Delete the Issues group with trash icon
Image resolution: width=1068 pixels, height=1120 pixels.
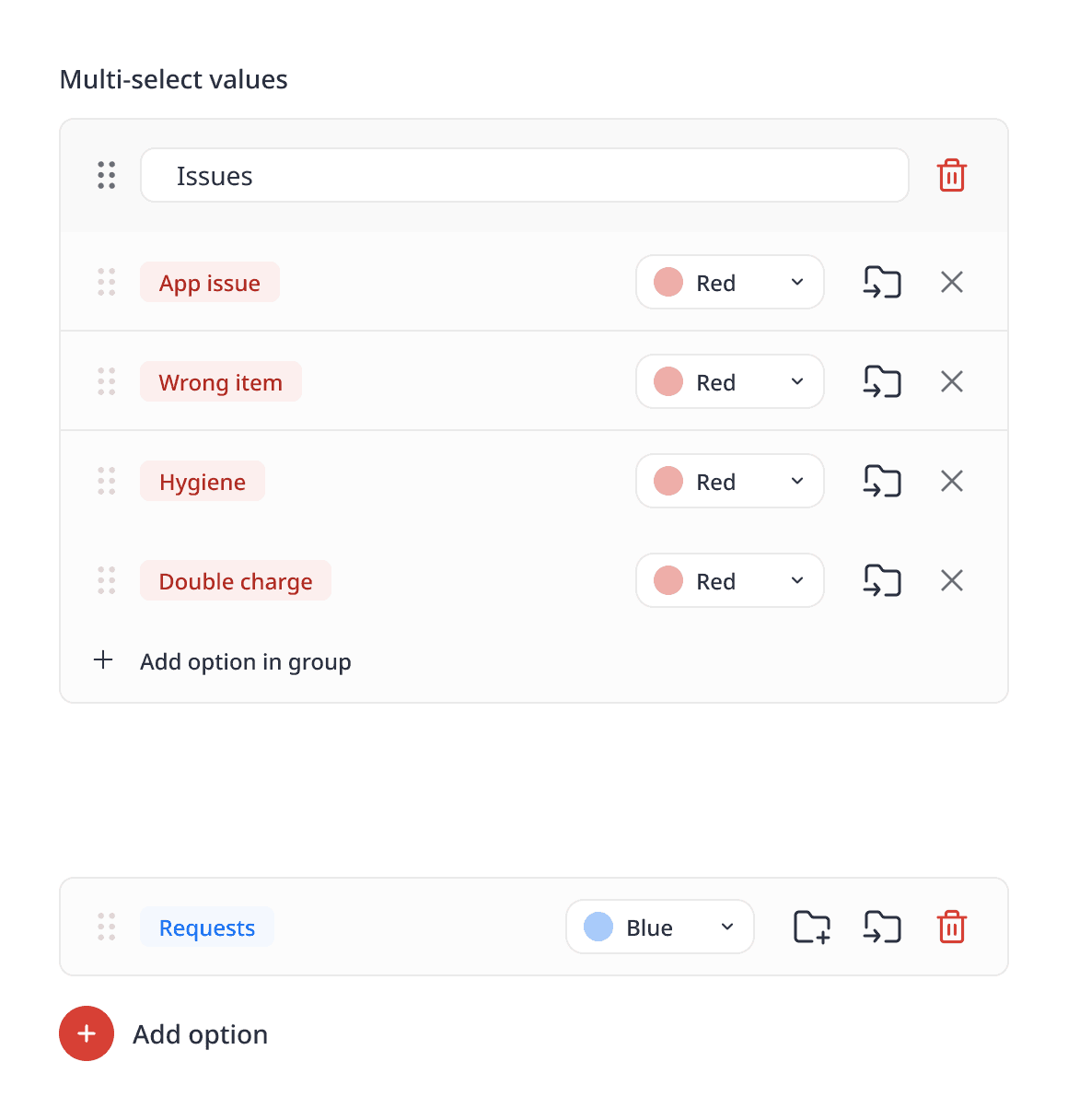pyautogui.click(x=951, y=175)
